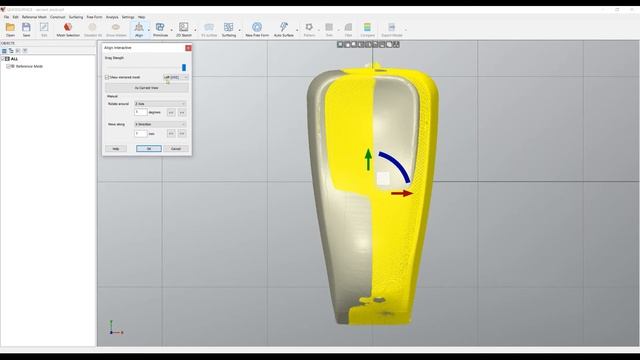Open the Reference Mesh menu
Screen dimensions: 640x360
[34, 17]
